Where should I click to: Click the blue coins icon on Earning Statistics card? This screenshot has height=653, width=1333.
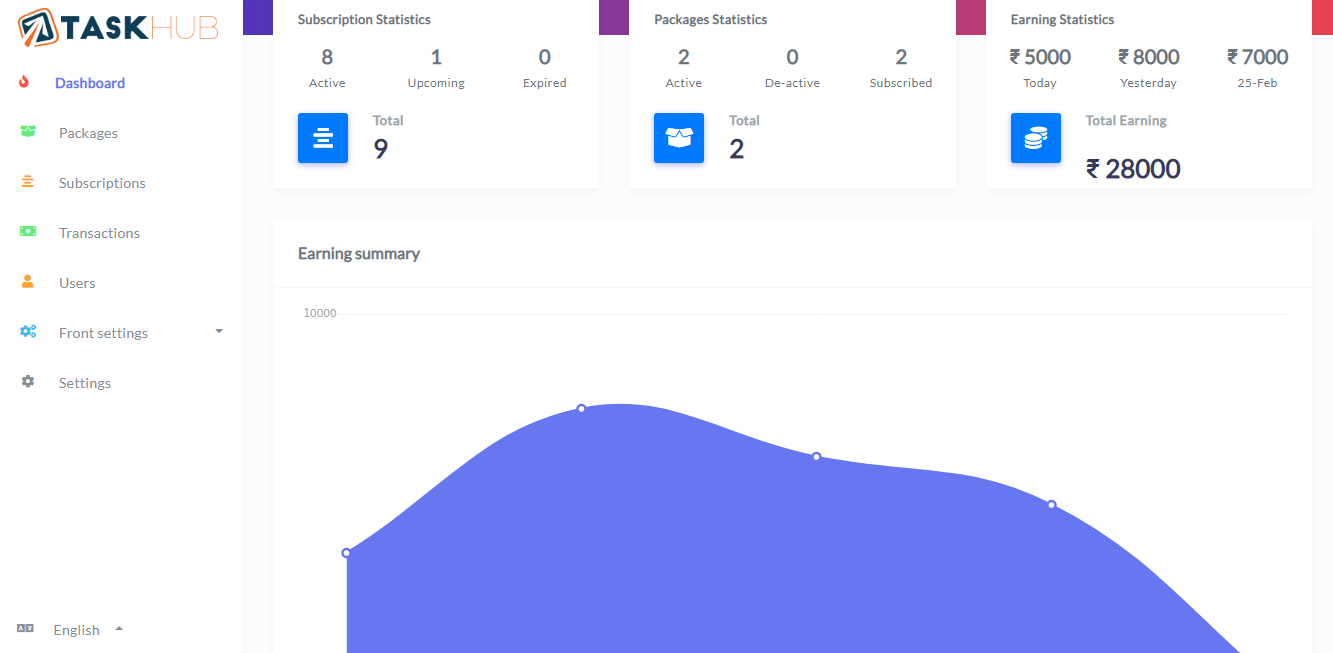tap(1035, 138)
